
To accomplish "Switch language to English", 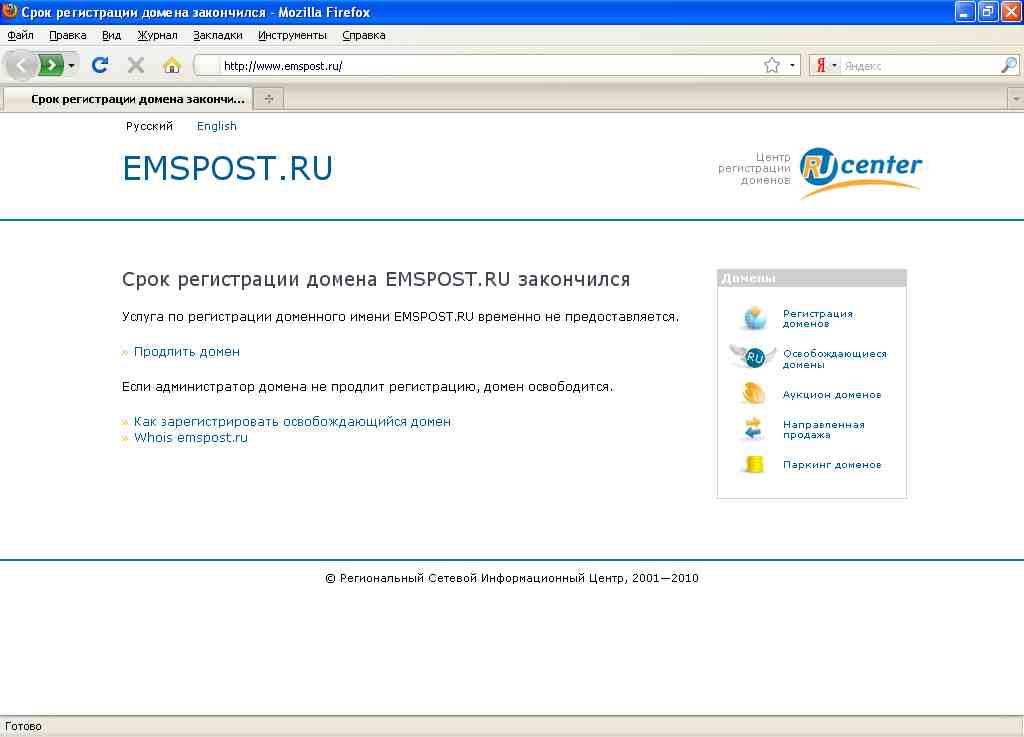I will point(217,126).
